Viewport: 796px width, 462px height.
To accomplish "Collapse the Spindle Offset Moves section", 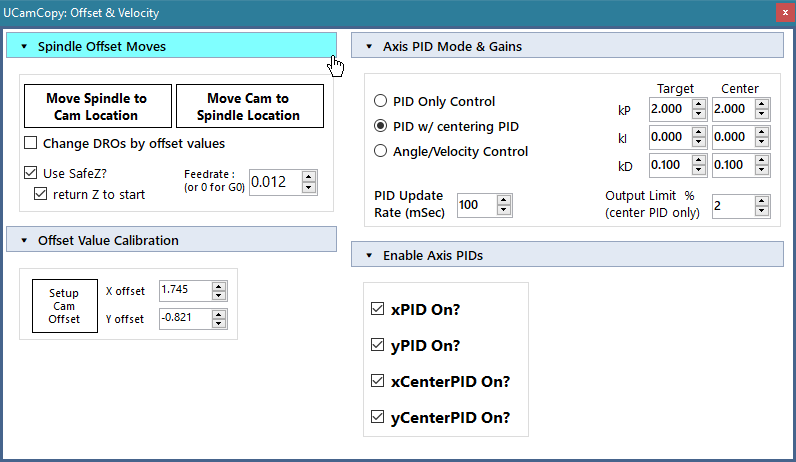I will (171, 46).
